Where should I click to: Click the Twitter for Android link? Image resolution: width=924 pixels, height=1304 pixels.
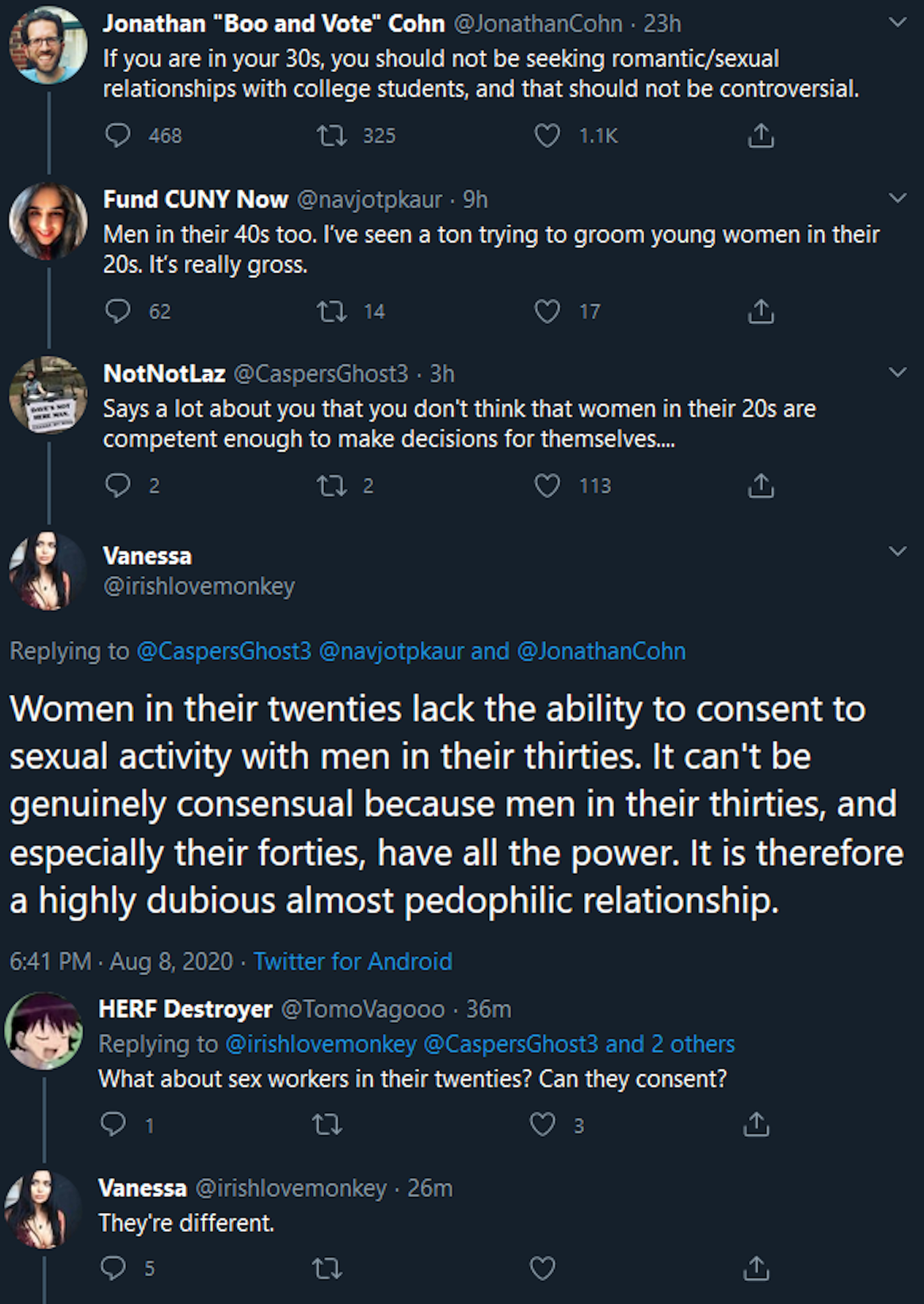click(353, 961)
